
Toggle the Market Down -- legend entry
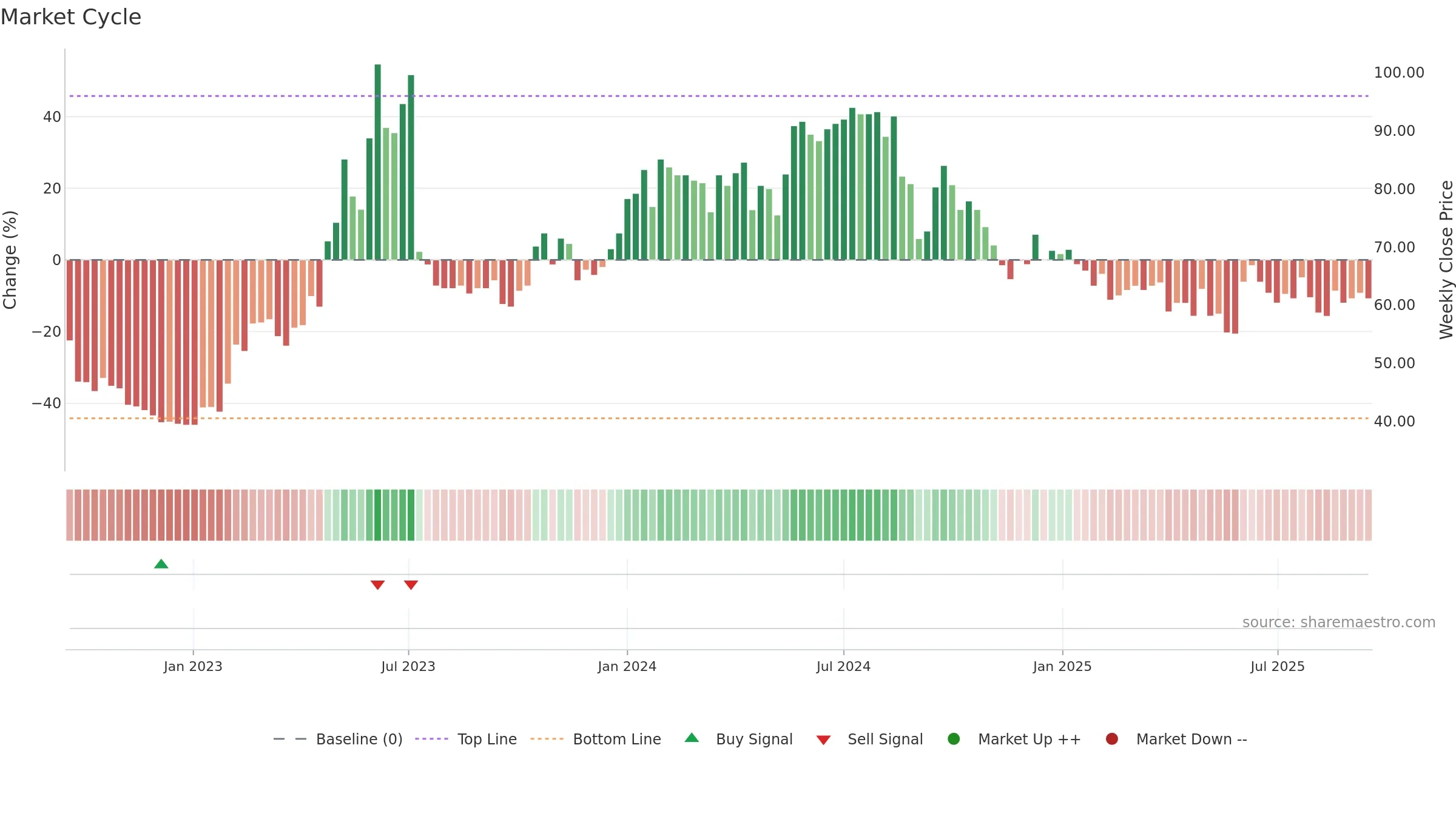(x=1176, y=739)
